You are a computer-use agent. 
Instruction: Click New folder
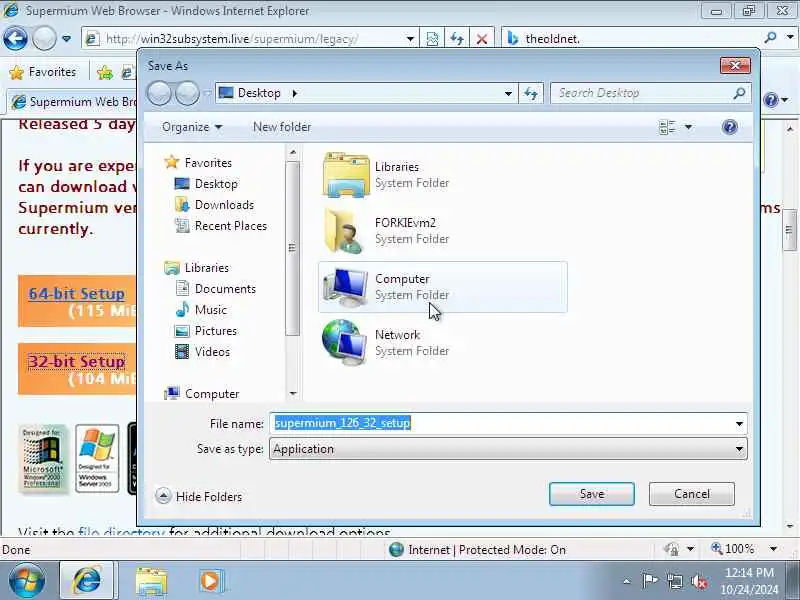(282, 127)
